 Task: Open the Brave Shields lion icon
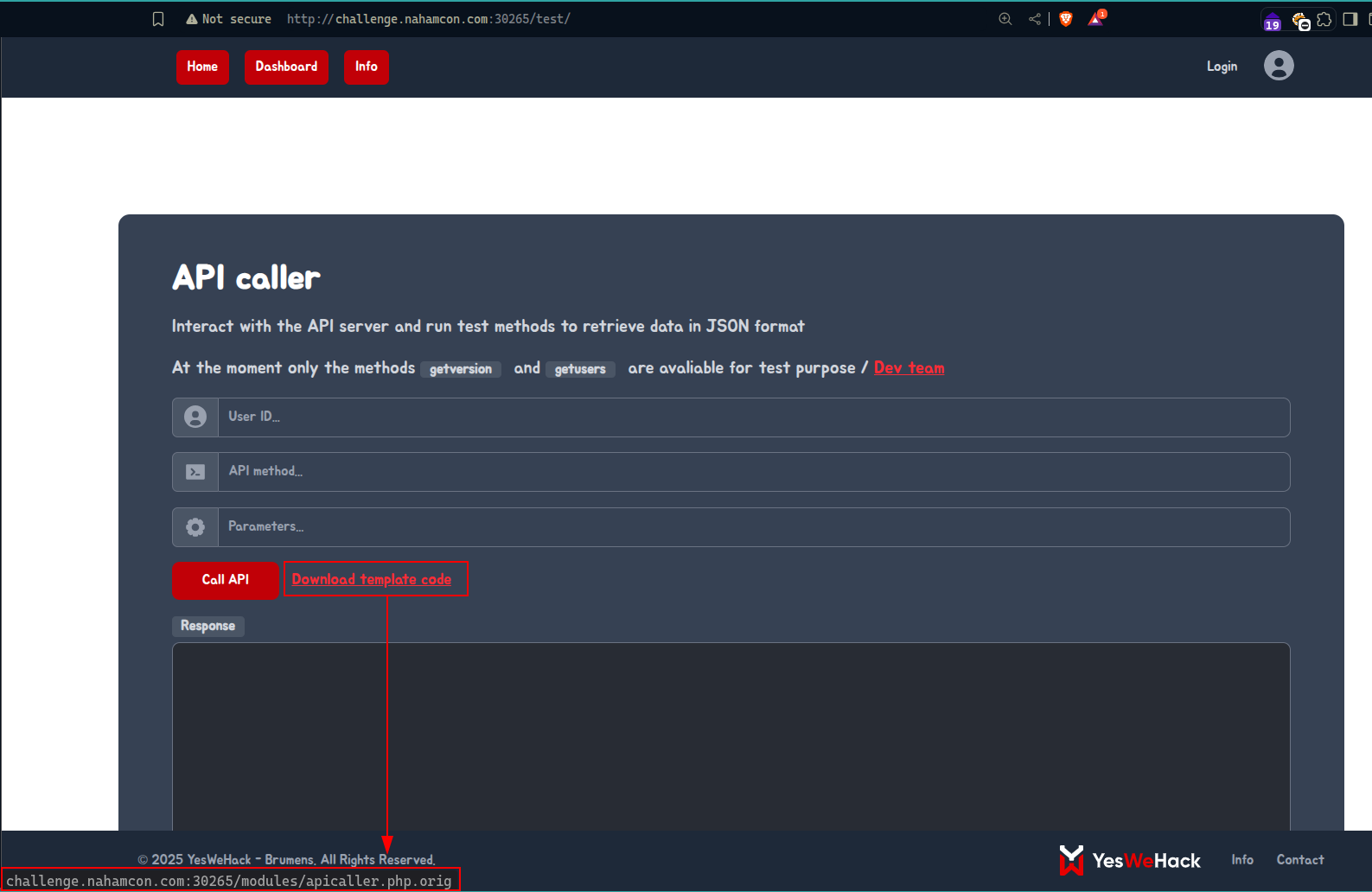pyautogui.click(x=1066, y=19)
